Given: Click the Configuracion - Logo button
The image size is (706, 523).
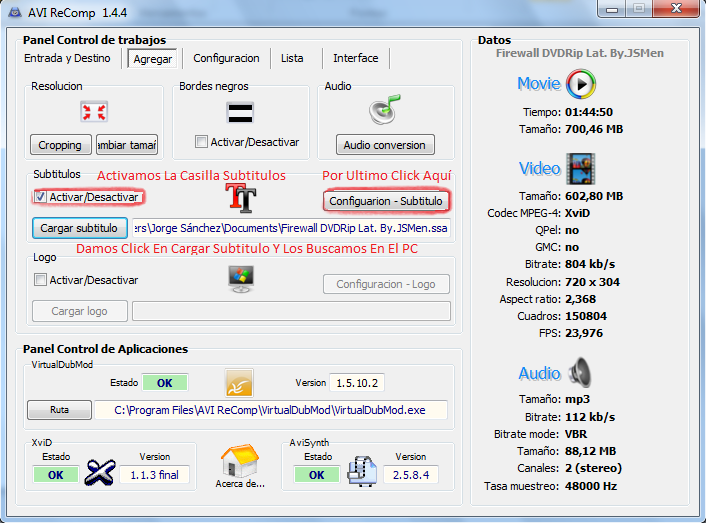Looking at the screenshot, I should tap(386, 284).
